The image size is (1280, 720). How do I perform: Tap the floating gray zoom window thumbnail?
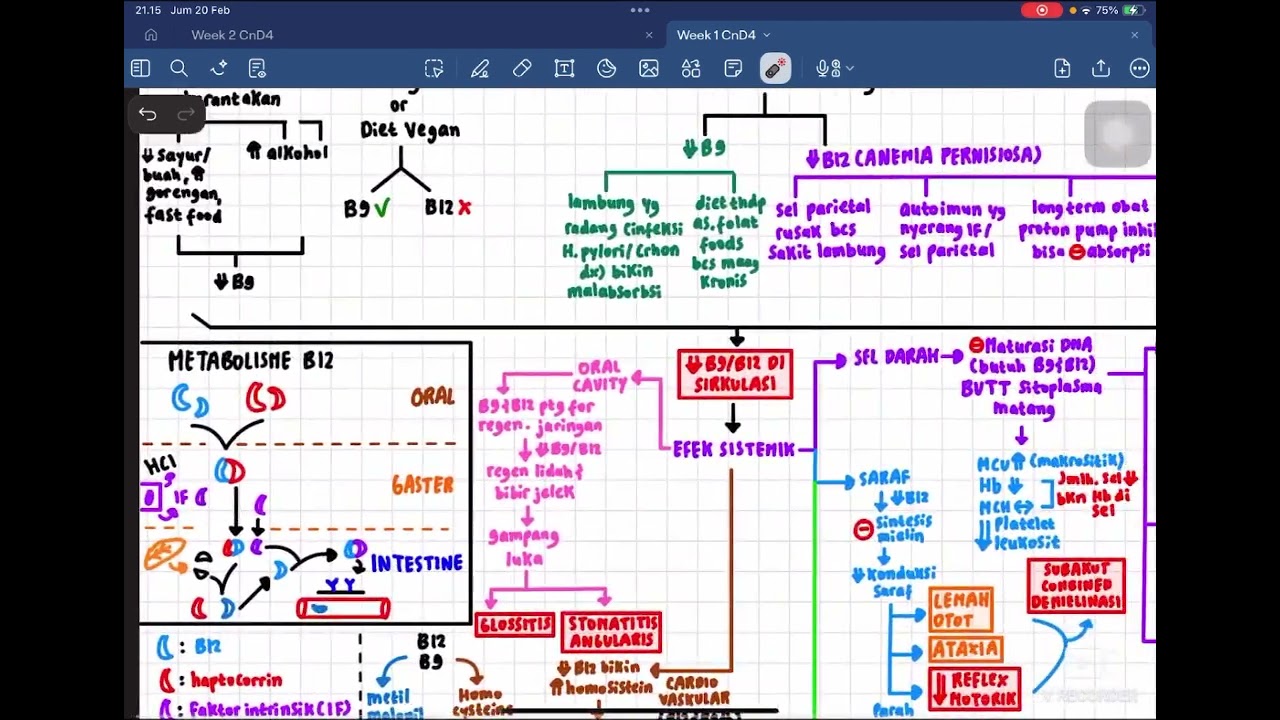(x=1118, y=134)
